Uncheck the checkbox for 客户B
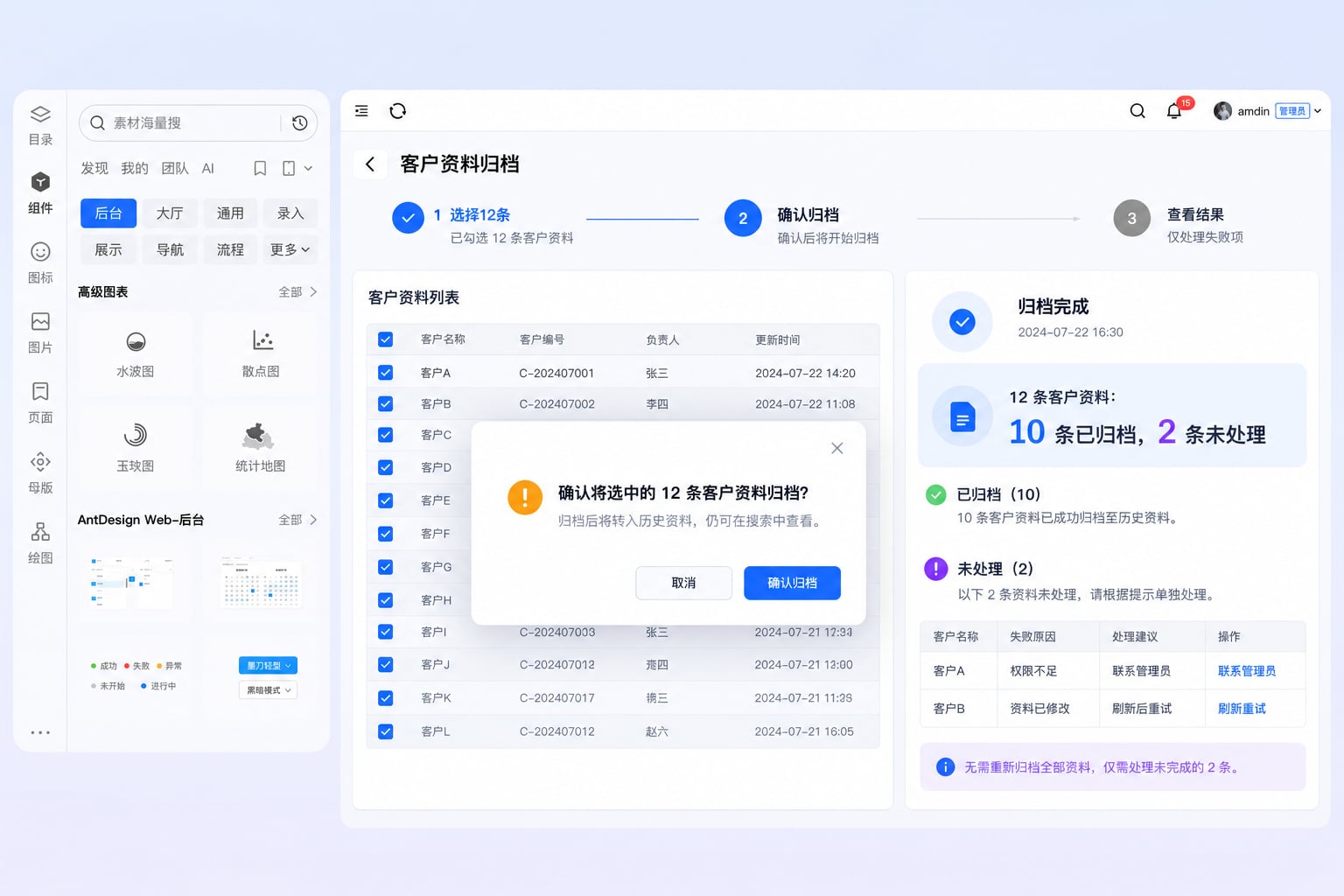The height and width of the screenshot is (896, 1344). click(385, 404)
